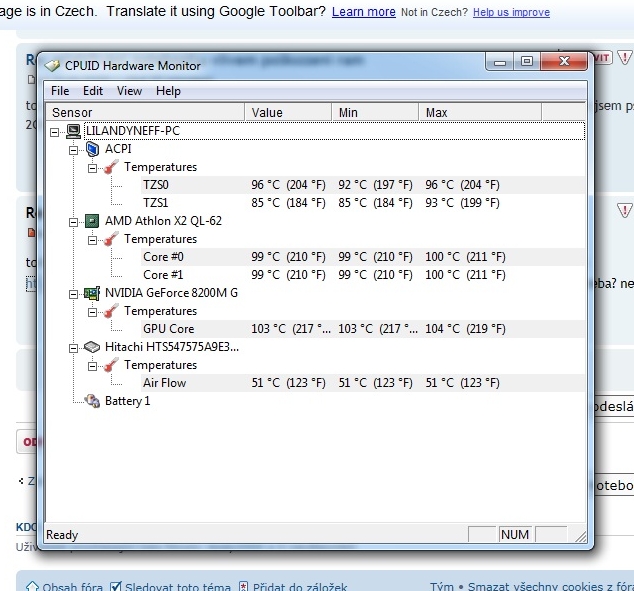Viewport: 634px width, 591px height.
Task: Open the File menu
Action: coord(60,91)
